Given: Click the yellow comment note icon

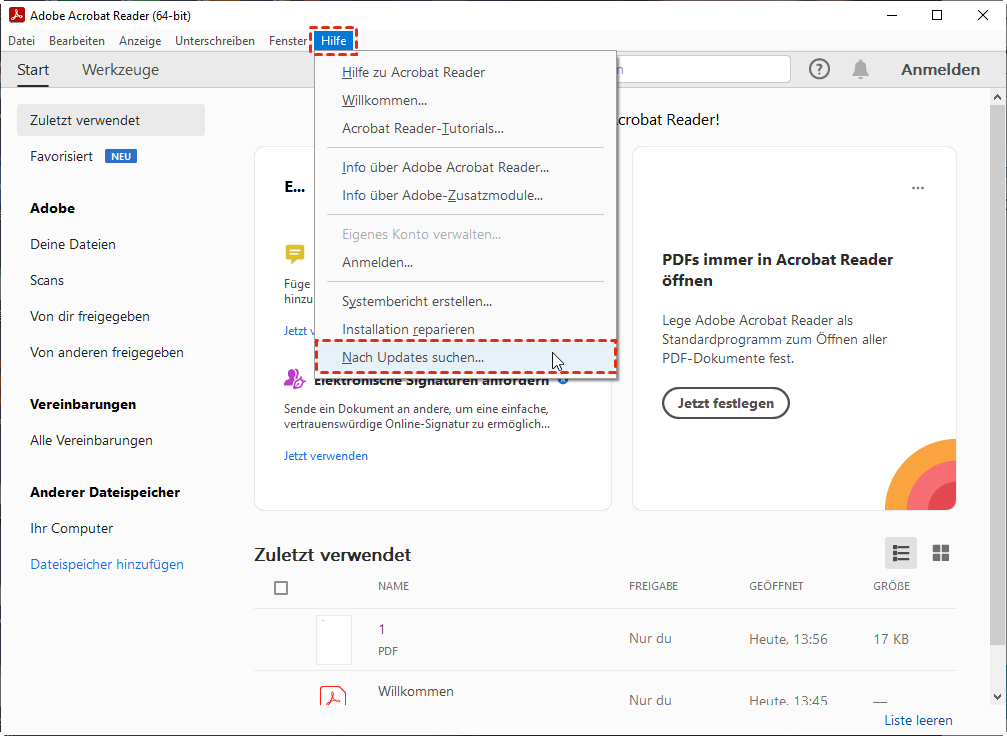Looking at the screenshot, I should click(x=295, y=254).
